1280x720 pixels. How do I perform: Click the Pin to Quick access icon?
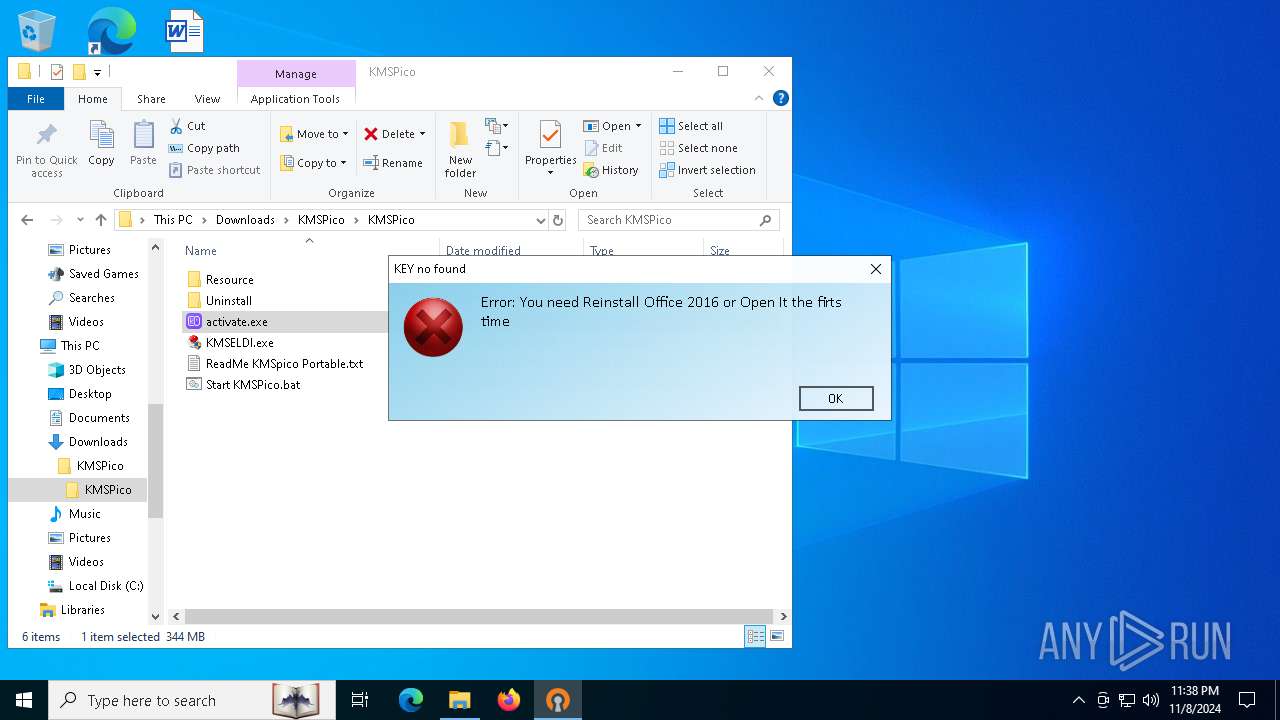point(46,150)
